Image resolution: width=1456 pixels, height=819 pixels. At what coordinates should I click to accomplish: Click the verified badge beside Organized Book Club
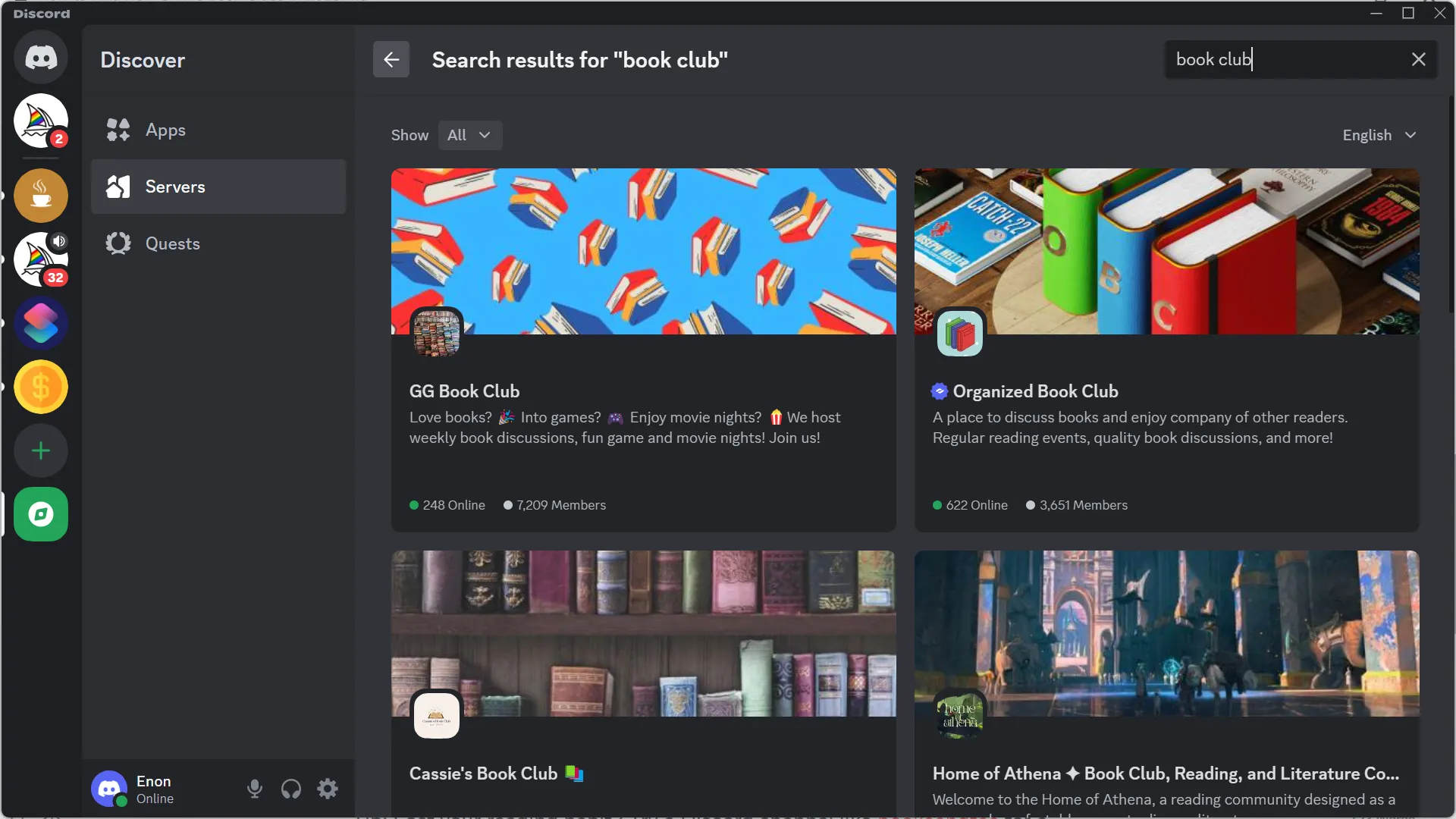click(x=940, y=391)
